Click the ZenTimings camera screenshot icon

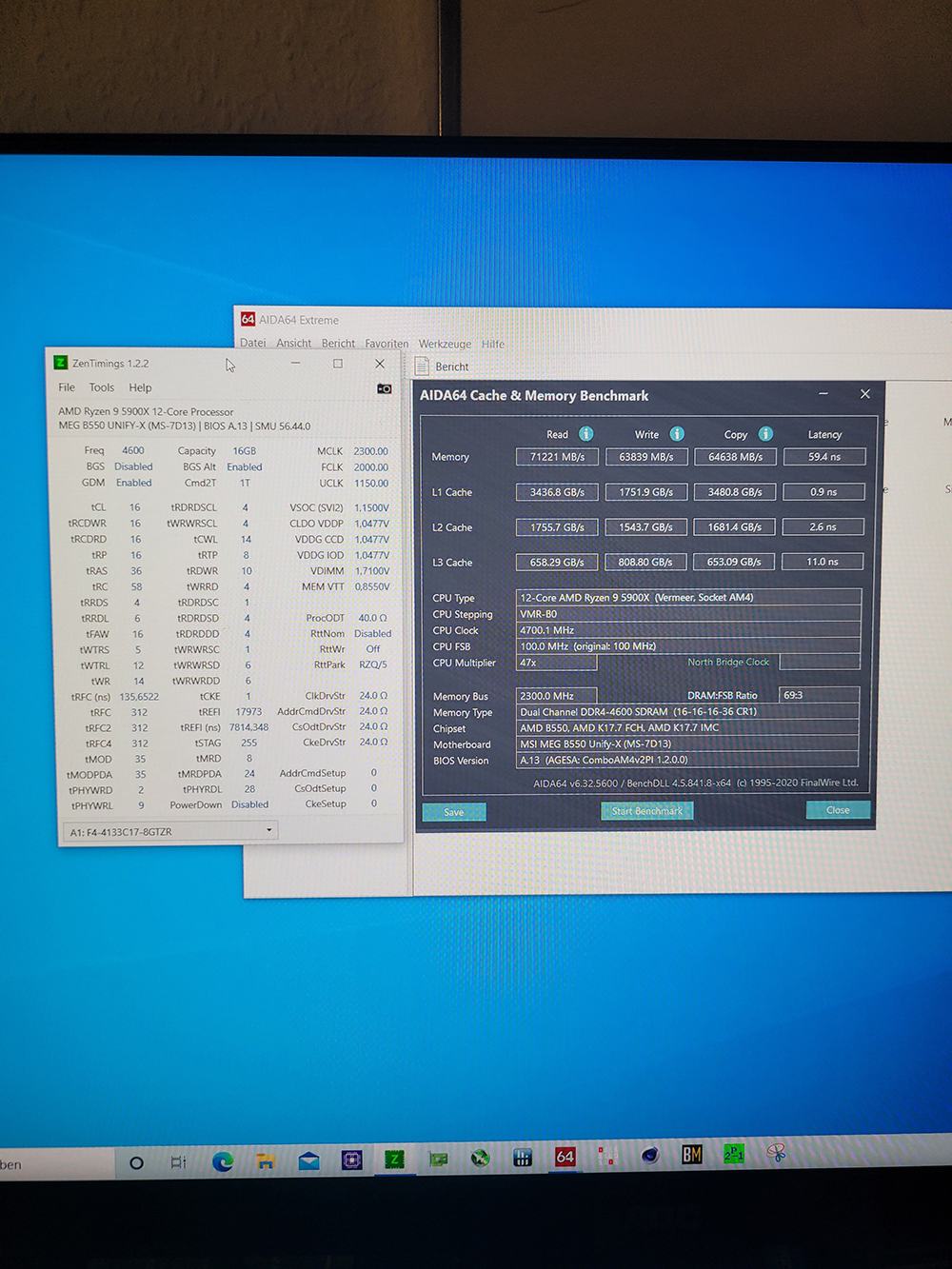pos(384,388)
